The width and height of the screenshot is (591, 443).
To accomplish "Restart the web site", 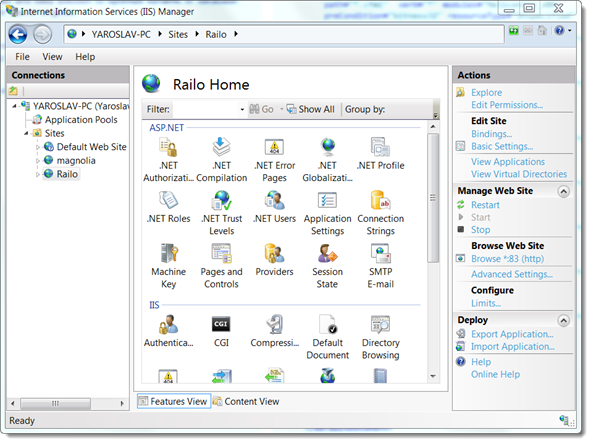I will pyautogui.click(x=485, y=205).
